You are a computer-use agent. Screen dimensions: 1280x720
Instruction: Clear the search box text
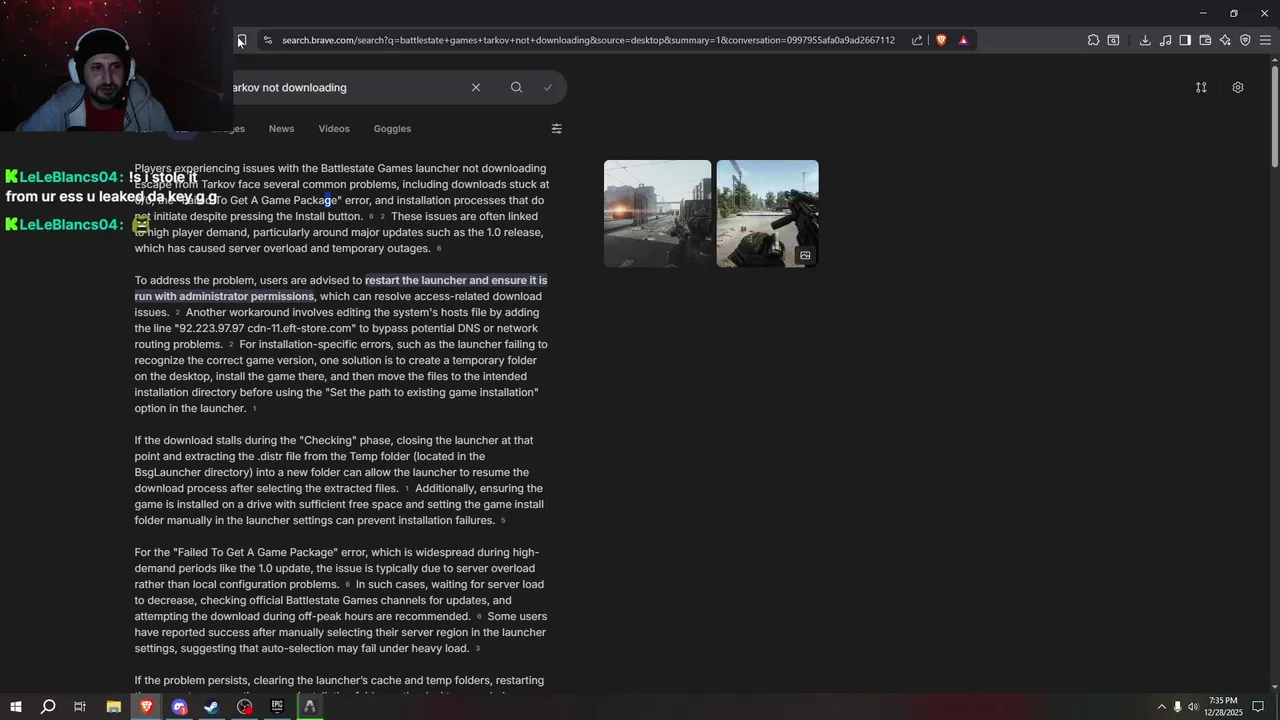476,87
